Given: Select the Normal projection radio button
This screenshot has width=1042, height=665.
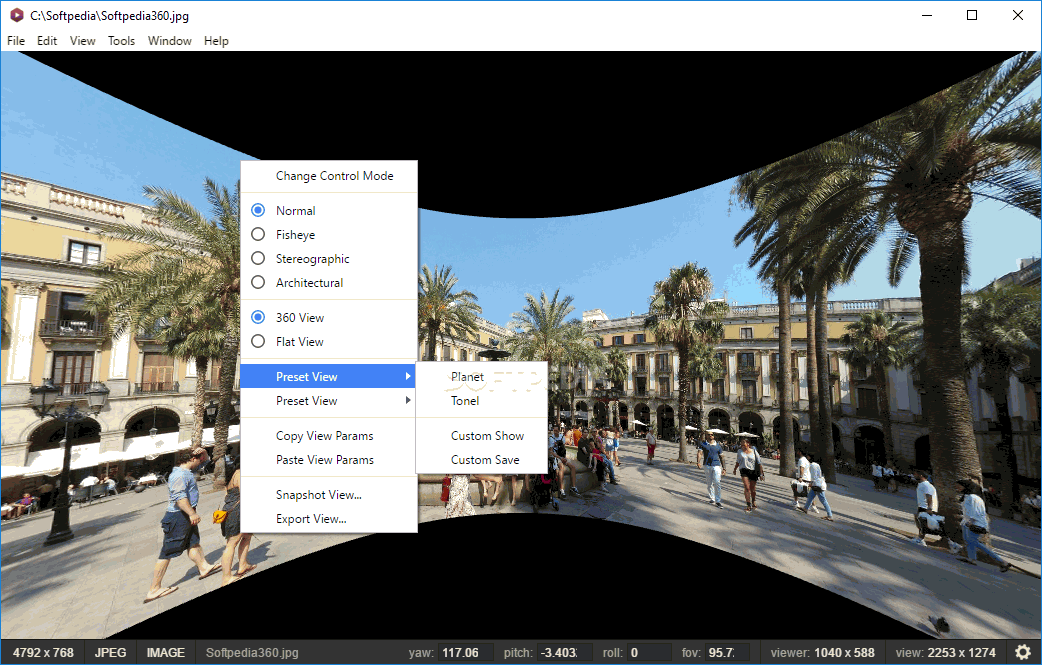Looking at the screenshot, I should tap(258, 211).
